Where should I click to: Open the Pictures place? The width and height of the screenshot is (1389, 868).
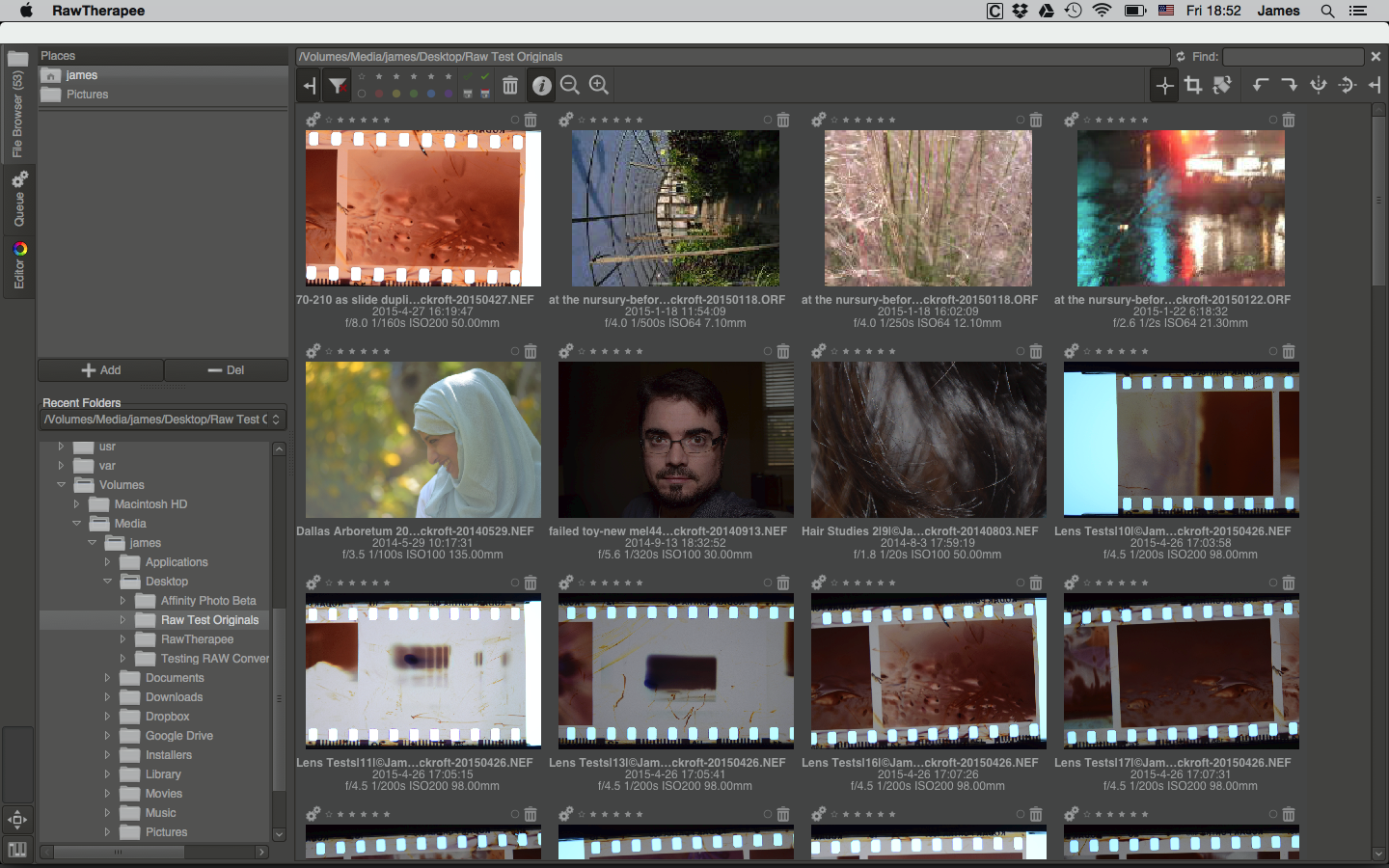(163, 95)
